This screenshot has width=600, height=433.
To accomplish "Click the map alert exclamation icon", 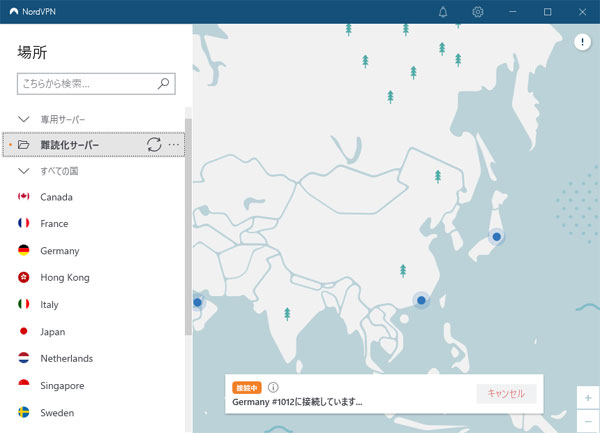I will click(x=582, y=42).
